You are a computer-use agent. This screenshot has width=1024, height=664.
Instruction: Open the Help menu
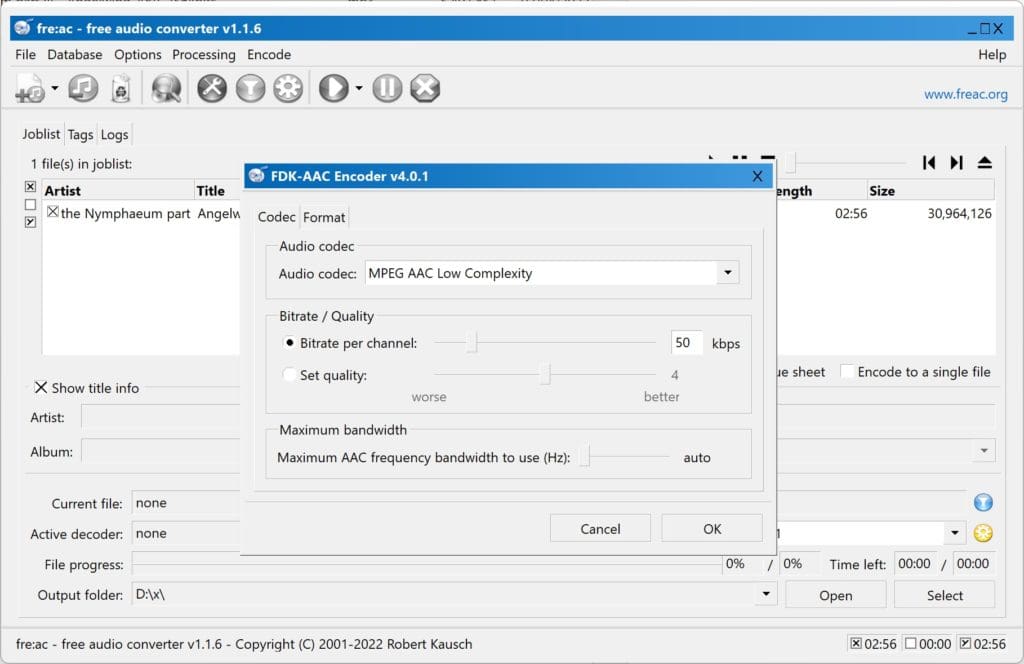pyautogui.click(x=991, y=55)
